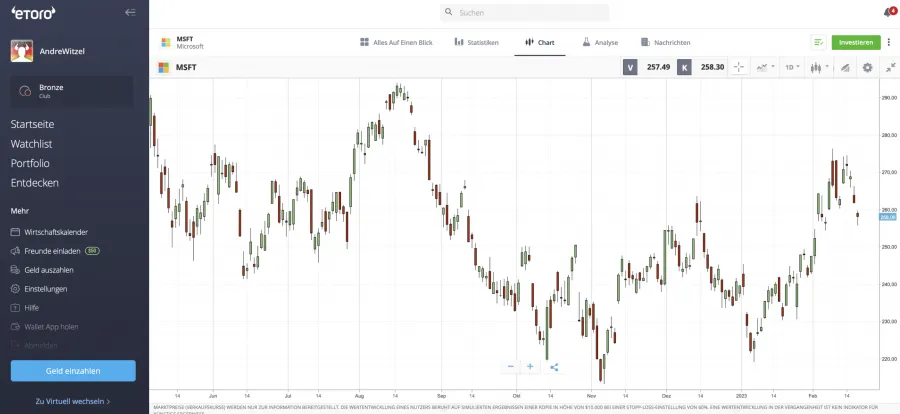Switch to the Analyse tab

click(600, 42)
